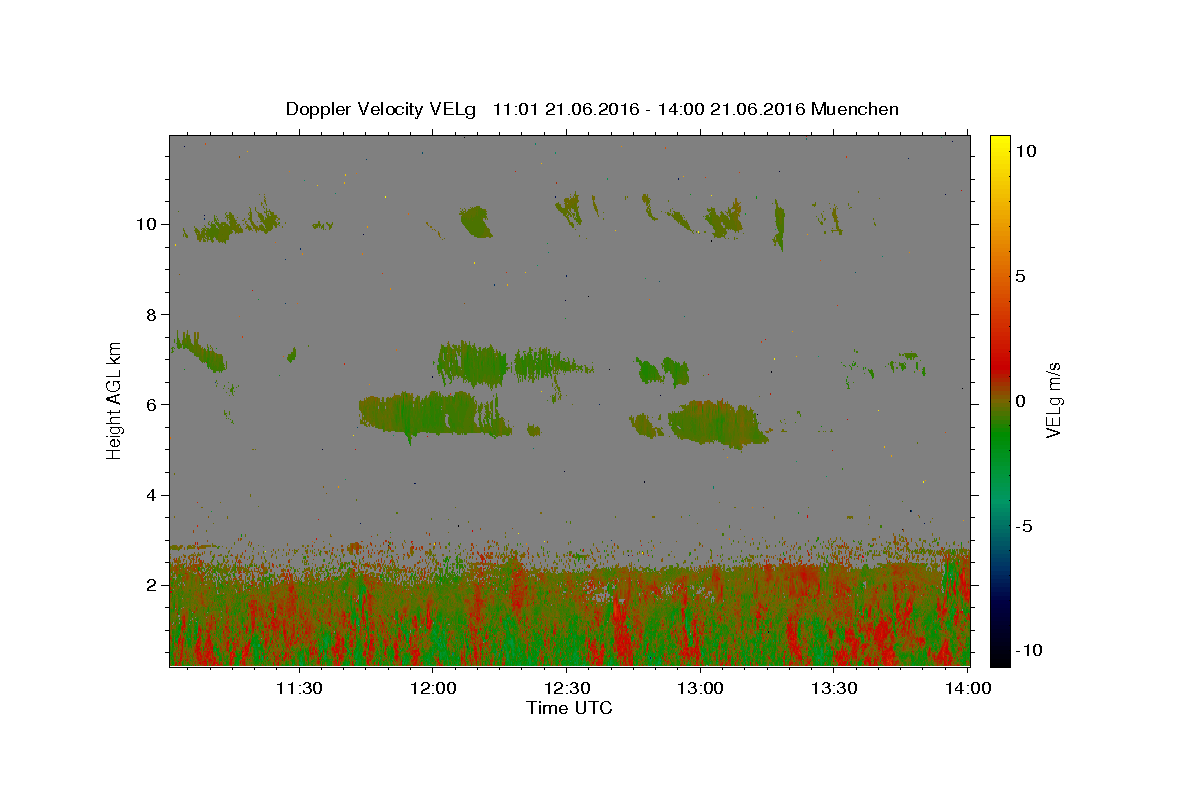Click the 'VELg m/s' colorbar label
Screen dimensions: 1200x800
[x=1053, y=400]
